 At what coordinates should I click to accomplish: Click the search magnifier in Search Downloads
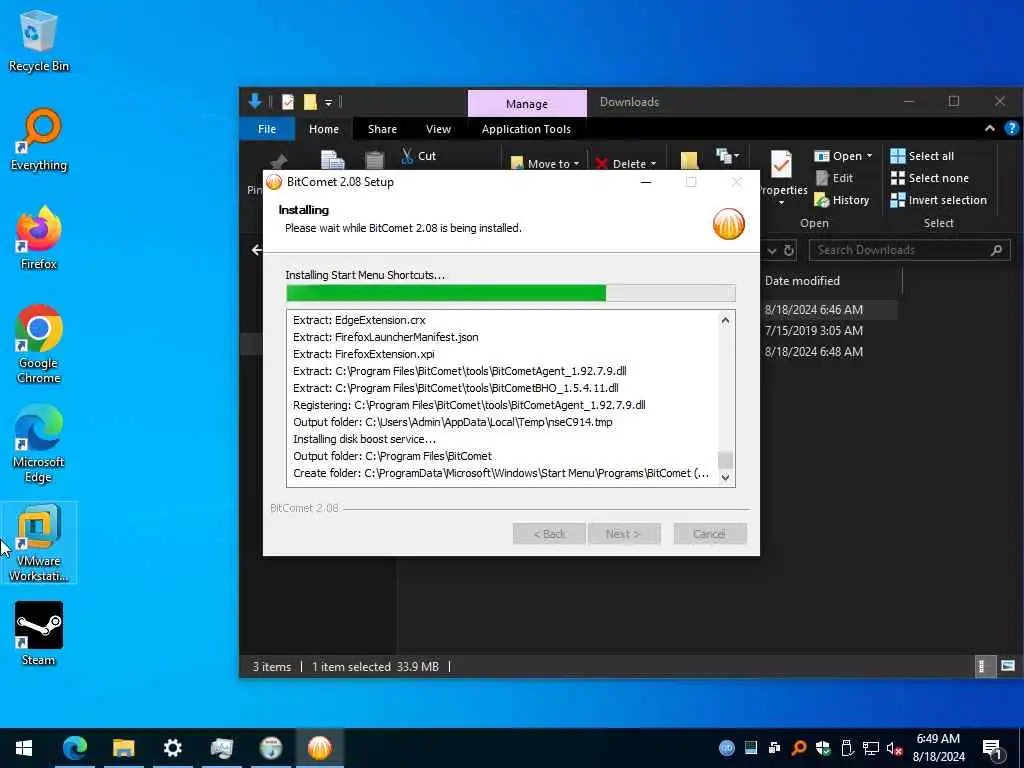tap(996, 249)
